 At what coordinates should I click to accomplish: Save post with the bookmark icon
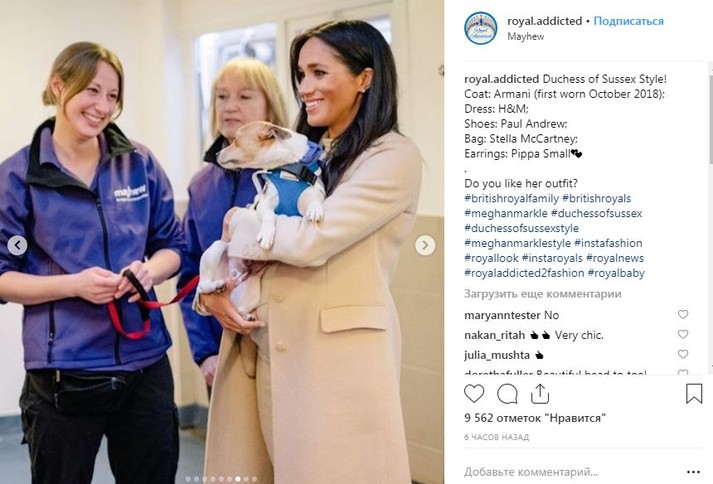click(x=694, y=393)
